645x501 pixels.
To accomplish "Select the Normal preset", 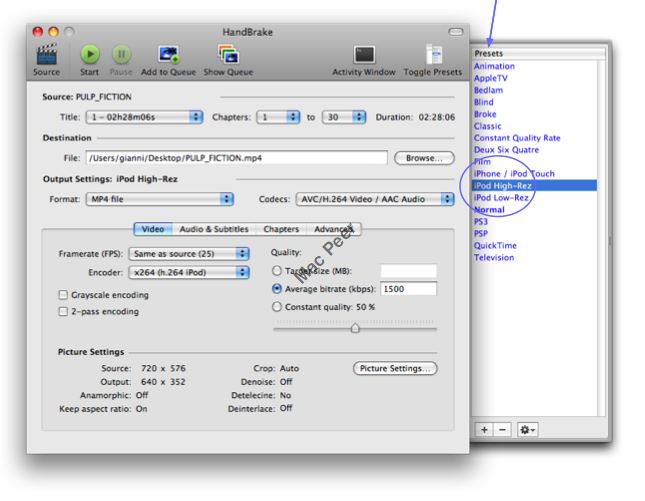I will 489,210.
